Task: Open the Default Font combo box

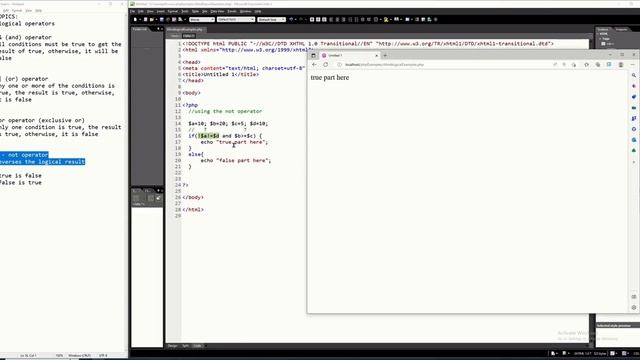Action: (x=236, y=20)
